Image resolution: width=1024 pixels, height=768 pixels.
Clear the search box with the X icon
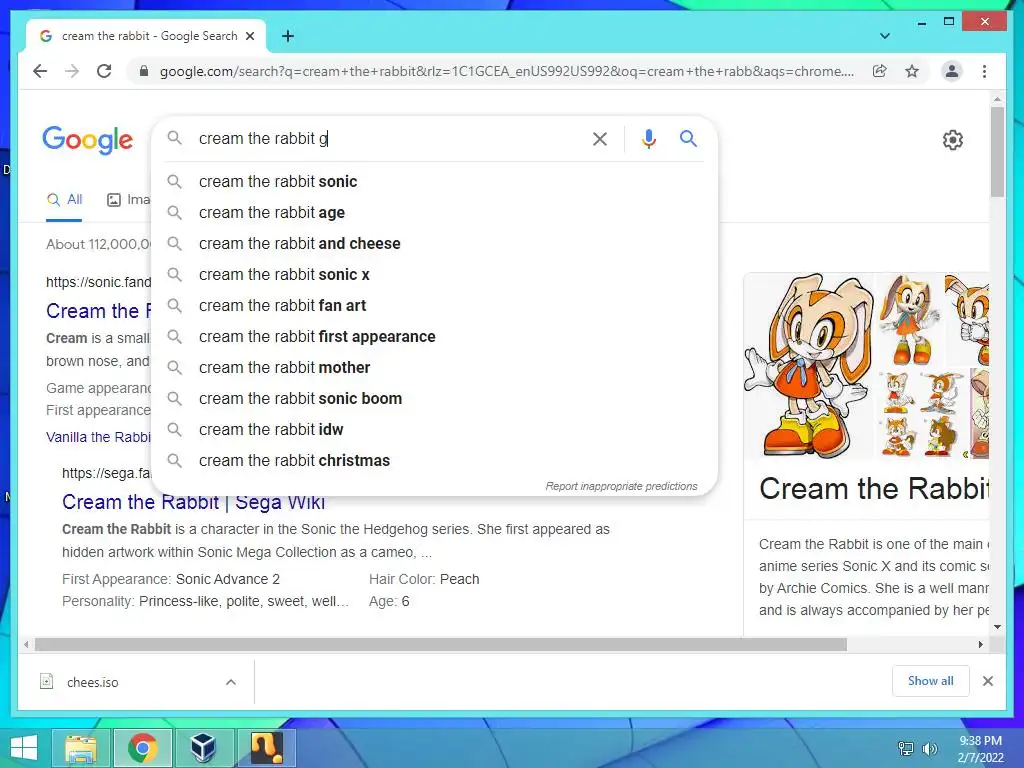click(x=600, y=138)
